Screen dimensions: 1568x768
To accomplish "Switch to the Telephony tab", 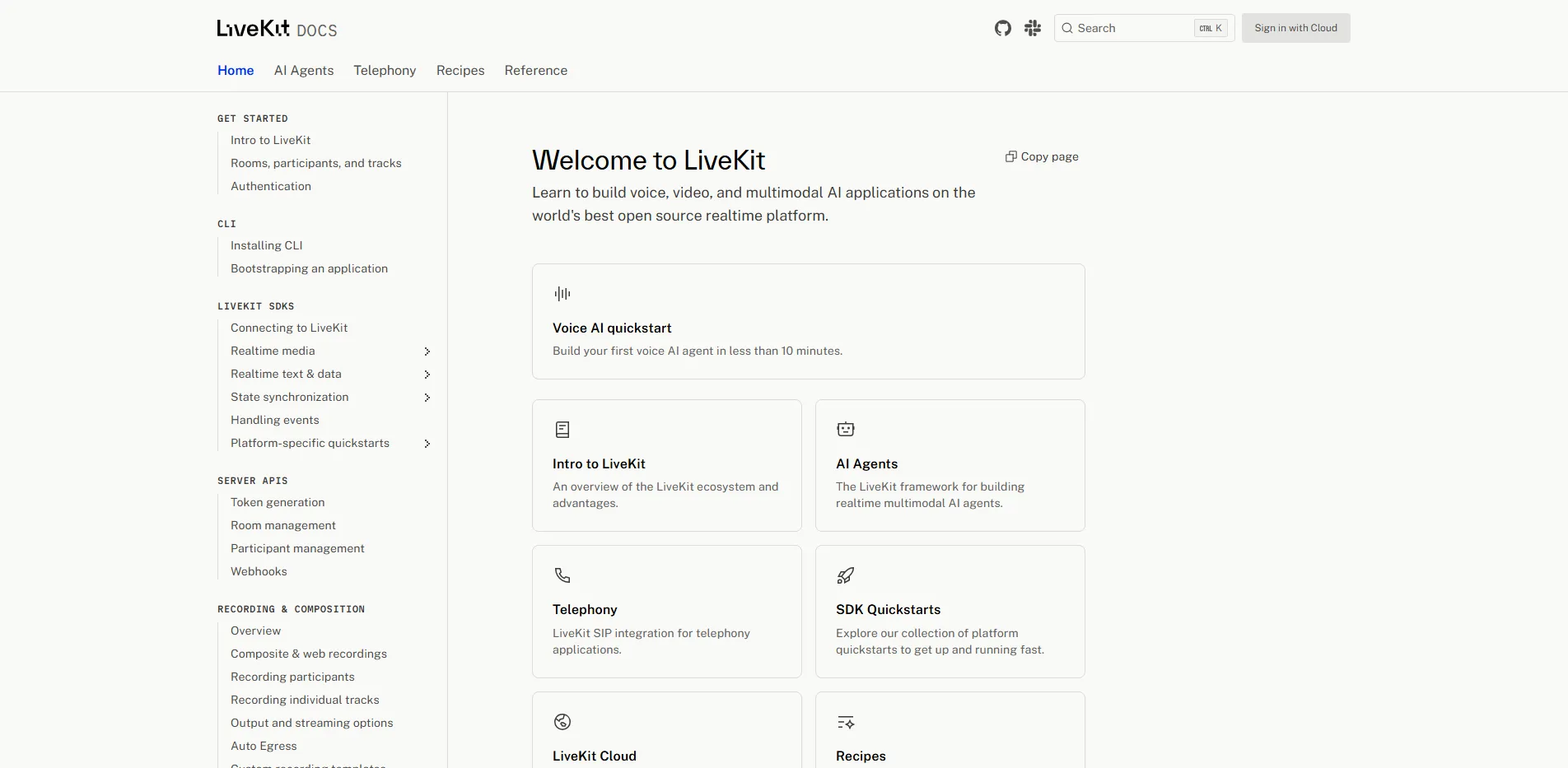I will [x=384, y=70].
